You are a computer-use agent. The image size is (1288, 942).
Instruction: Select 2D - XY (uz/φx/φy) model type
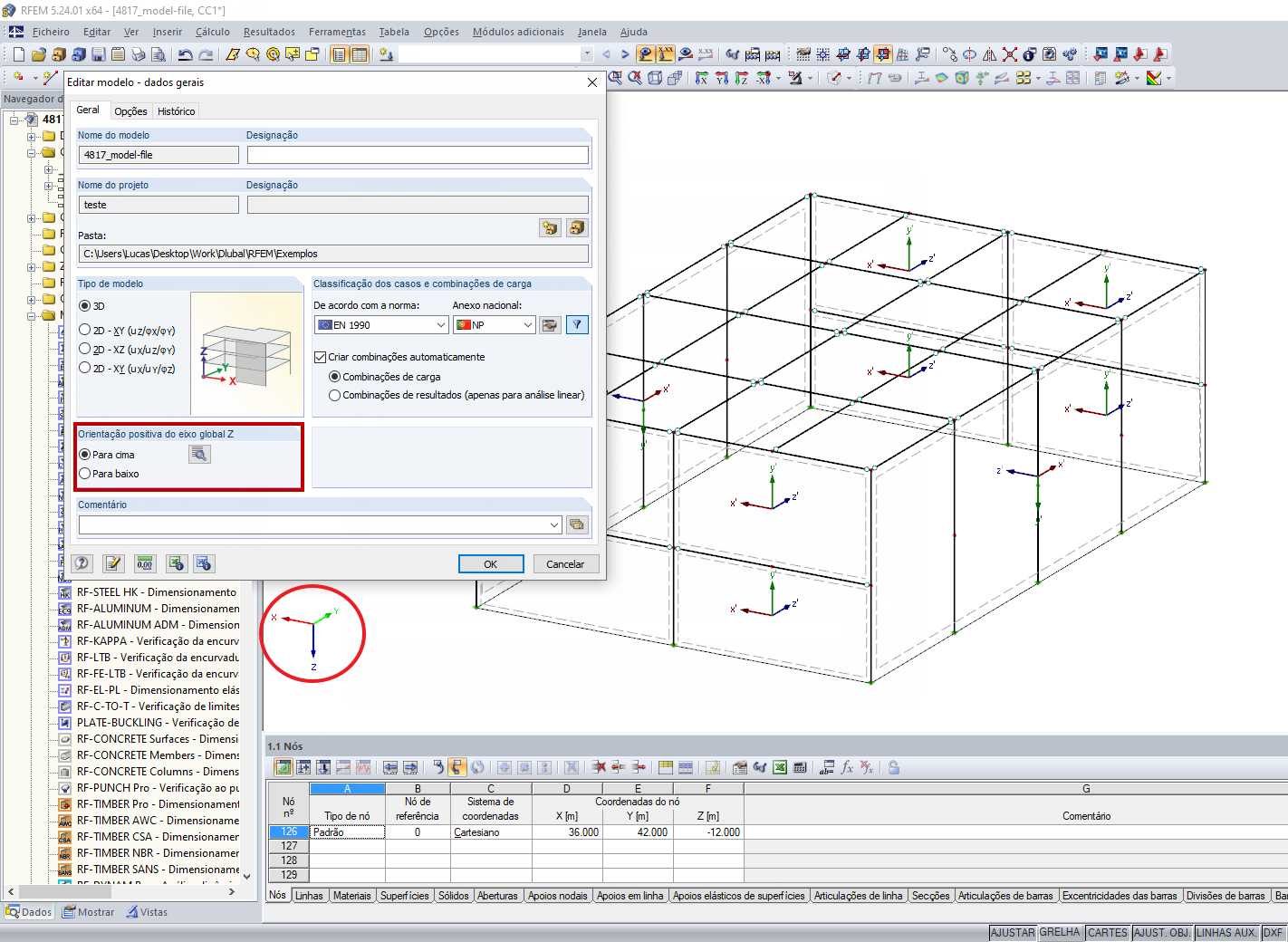point(85,331)
